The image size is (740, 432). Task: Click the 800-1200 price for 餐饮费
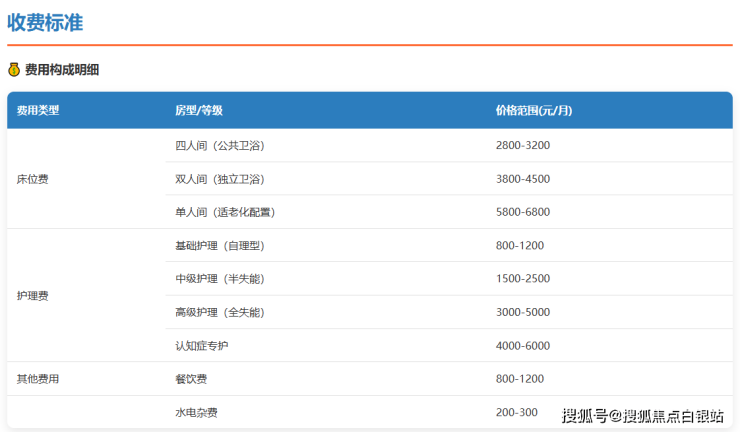tap(520, 379)
